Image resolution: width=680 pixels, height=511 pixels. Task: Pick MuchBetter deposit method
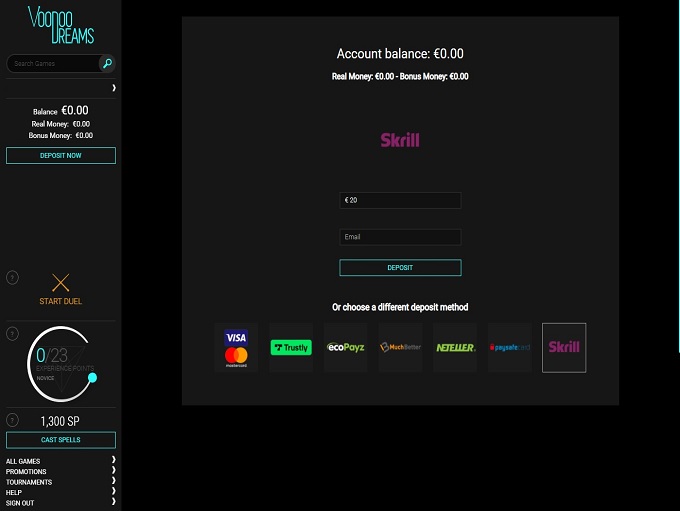tap(400, 347)
